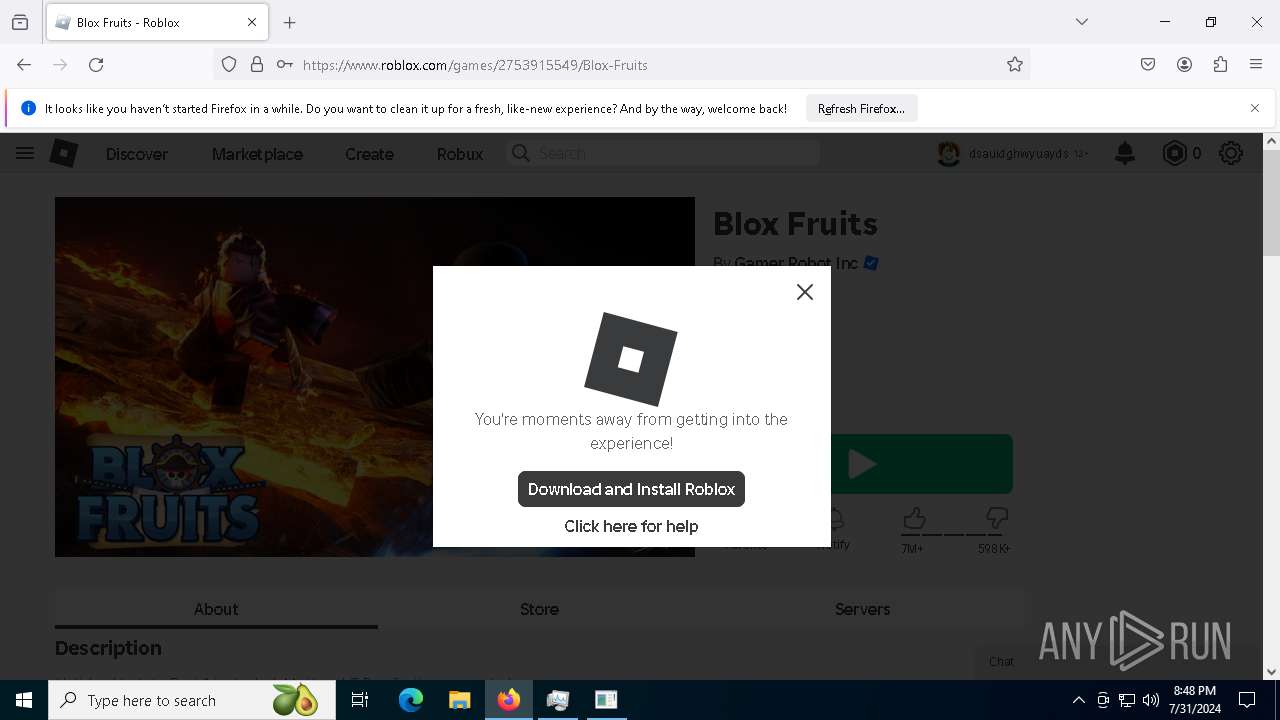
Task: Open the Robux page
Action: (460, 154)
